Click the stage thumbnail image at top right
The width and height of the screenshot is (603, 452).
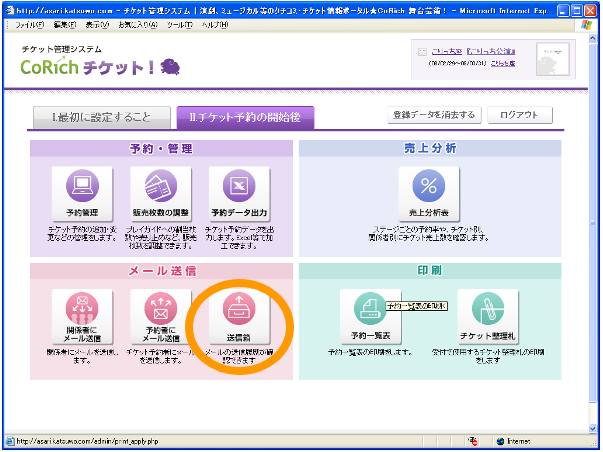(555, 60)
